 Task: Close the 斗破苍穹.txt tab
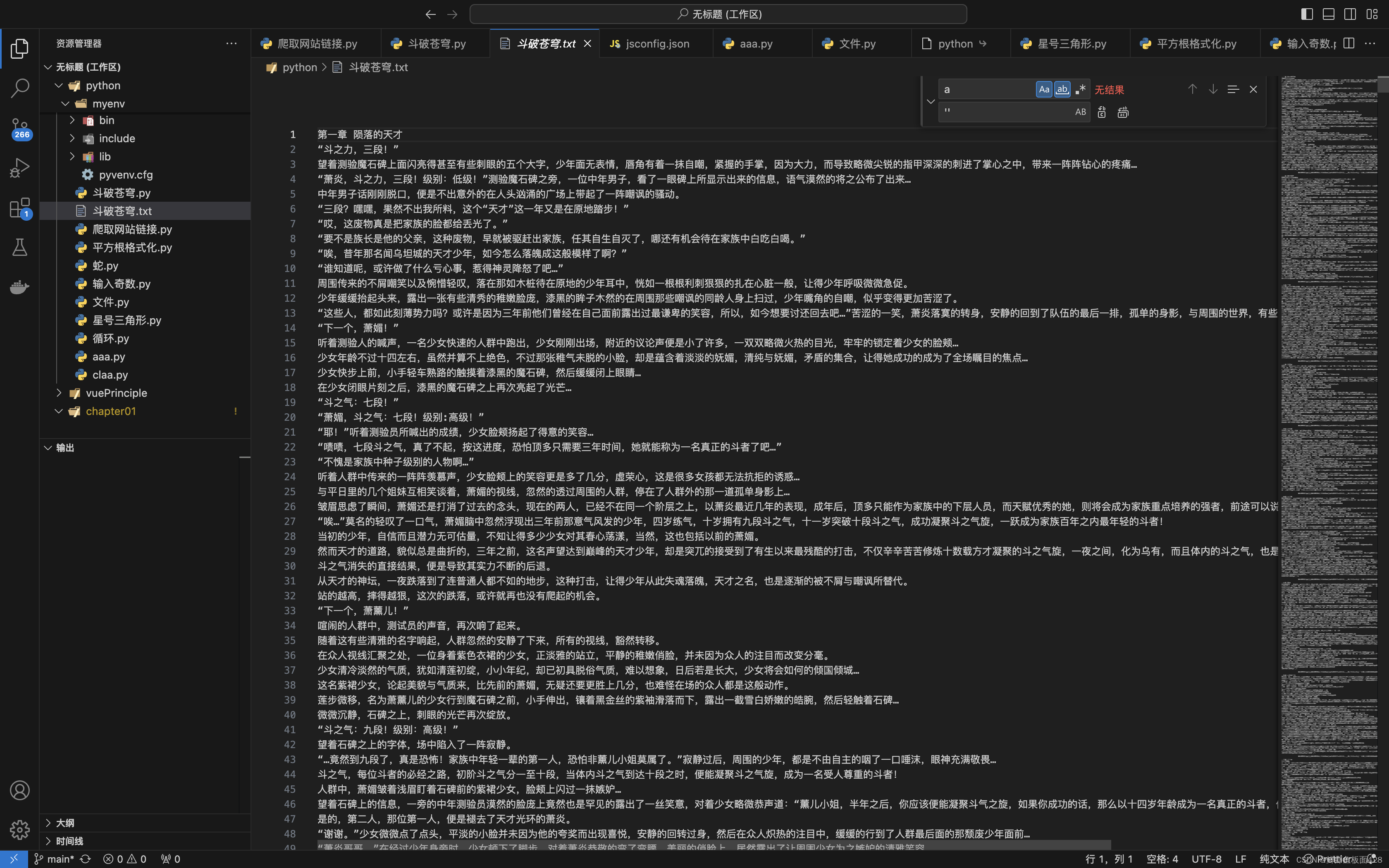click(x=587, y=44)
